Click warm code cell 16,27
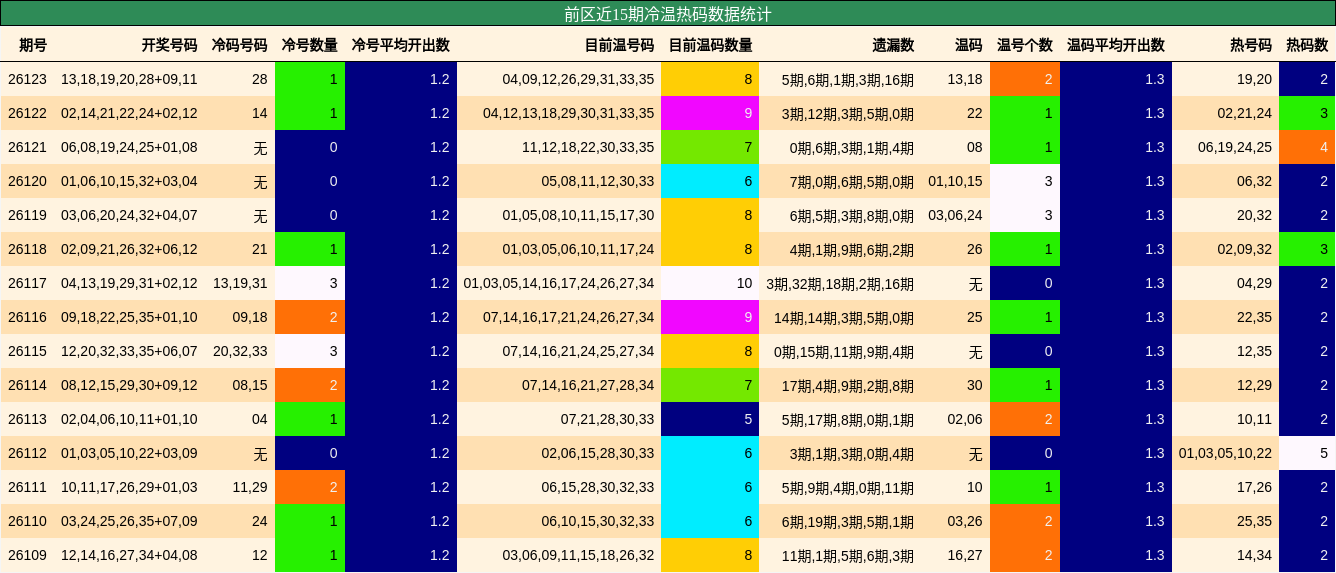The height and width of the screenshot is (573, 1336). [965, 555]
